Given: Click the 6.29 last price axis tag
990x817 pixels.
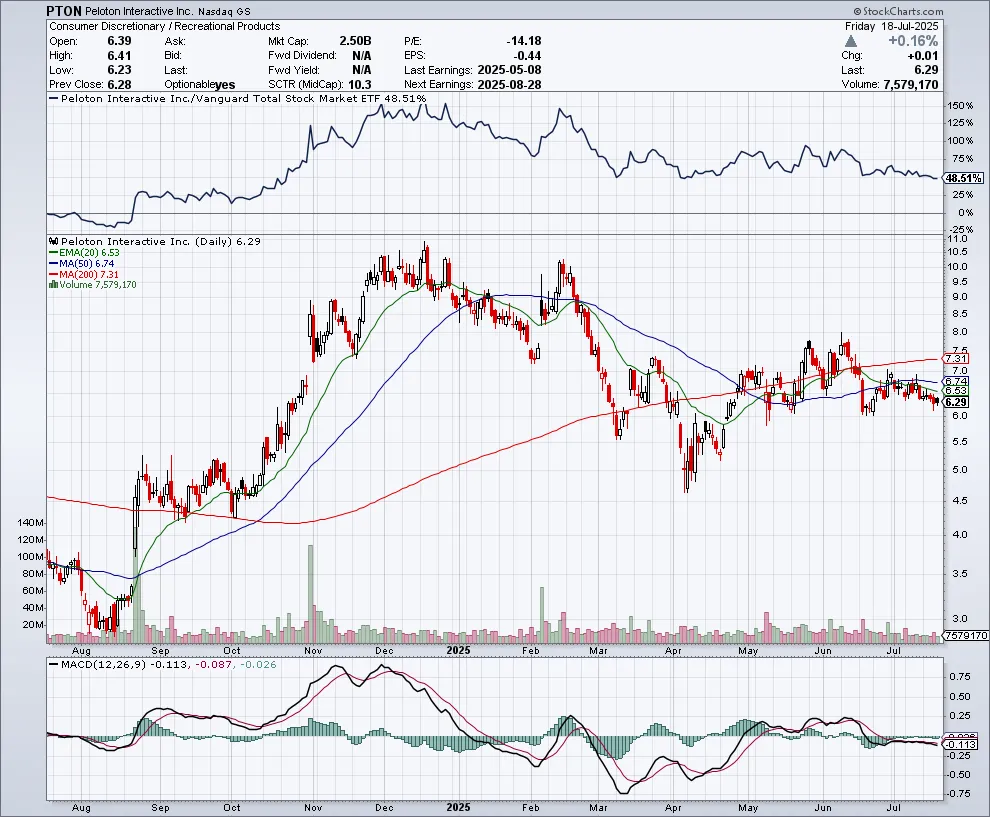Looking at the screenshot, I should 957,402.
